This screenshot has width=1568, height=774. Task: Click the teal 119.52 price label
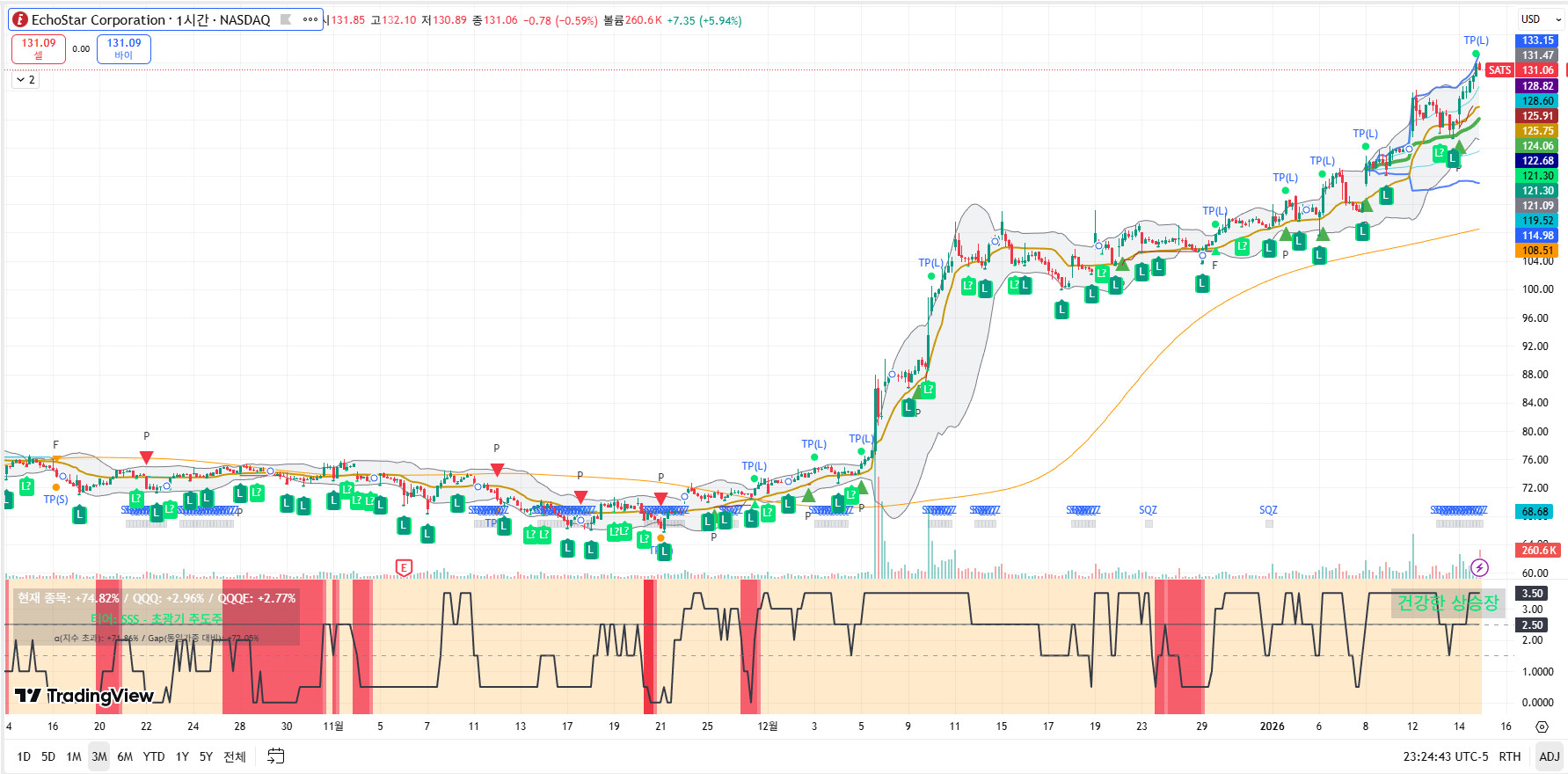click(1538, 221)
